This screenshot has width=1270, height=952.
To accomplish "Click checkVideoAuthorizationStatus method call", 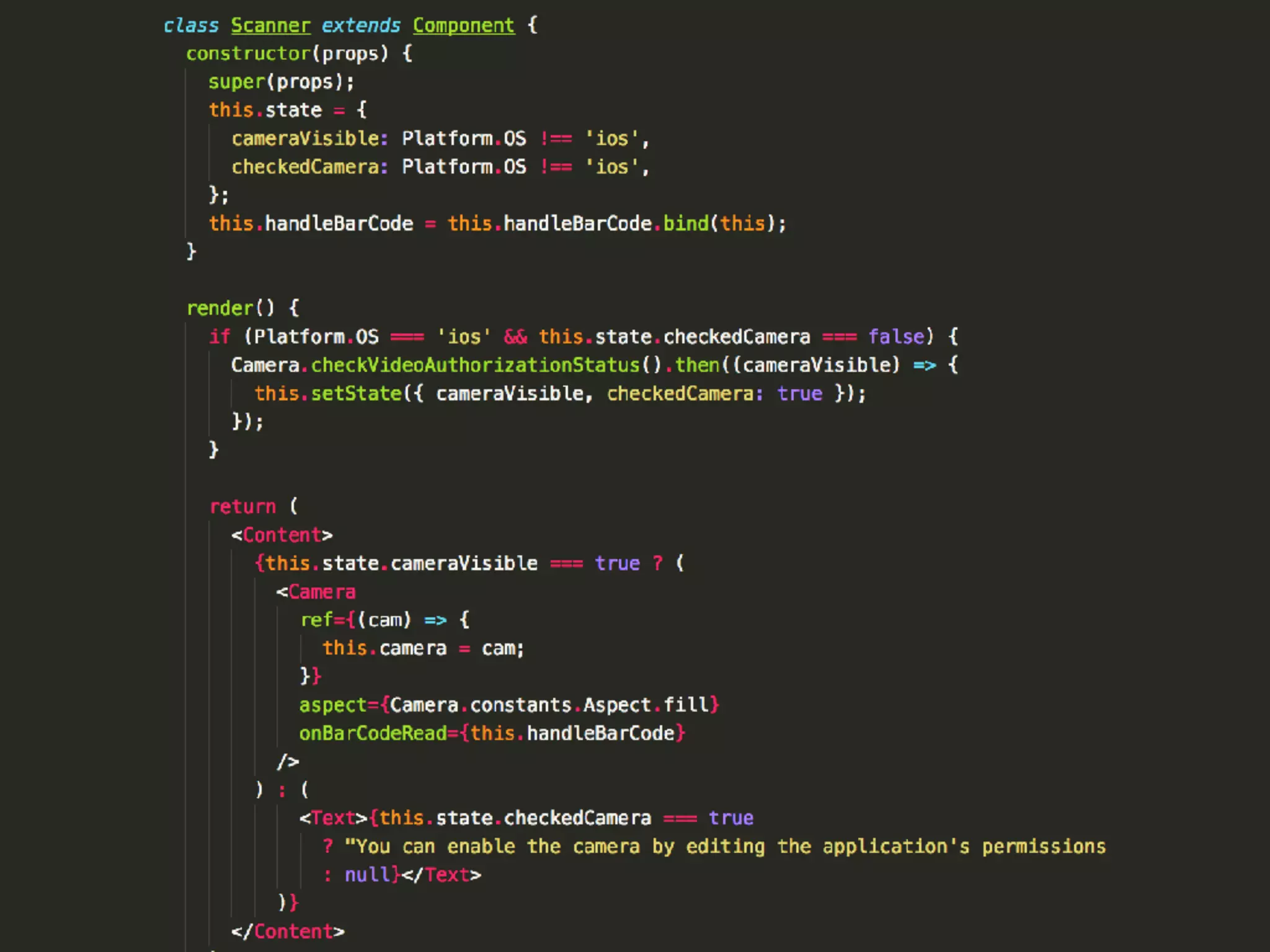I will click(474, 365).
